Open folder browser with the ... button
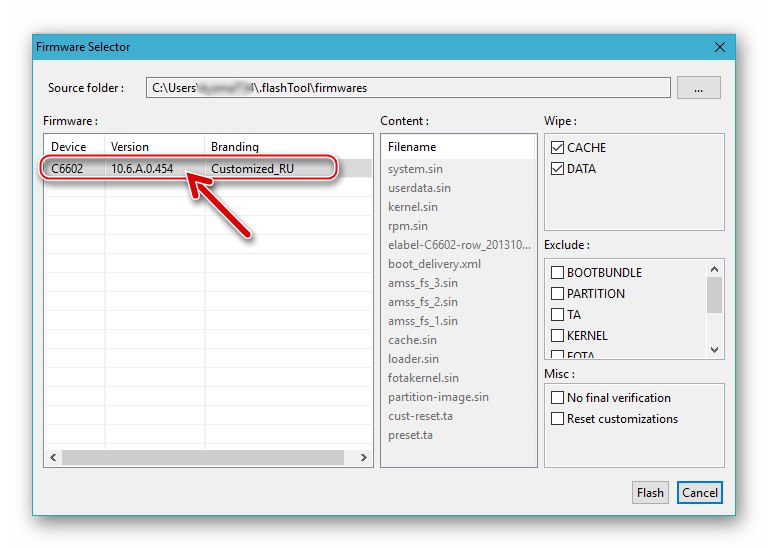Image resolution: width=768 pixels, height=548 pixels. (x=698, y=88)
